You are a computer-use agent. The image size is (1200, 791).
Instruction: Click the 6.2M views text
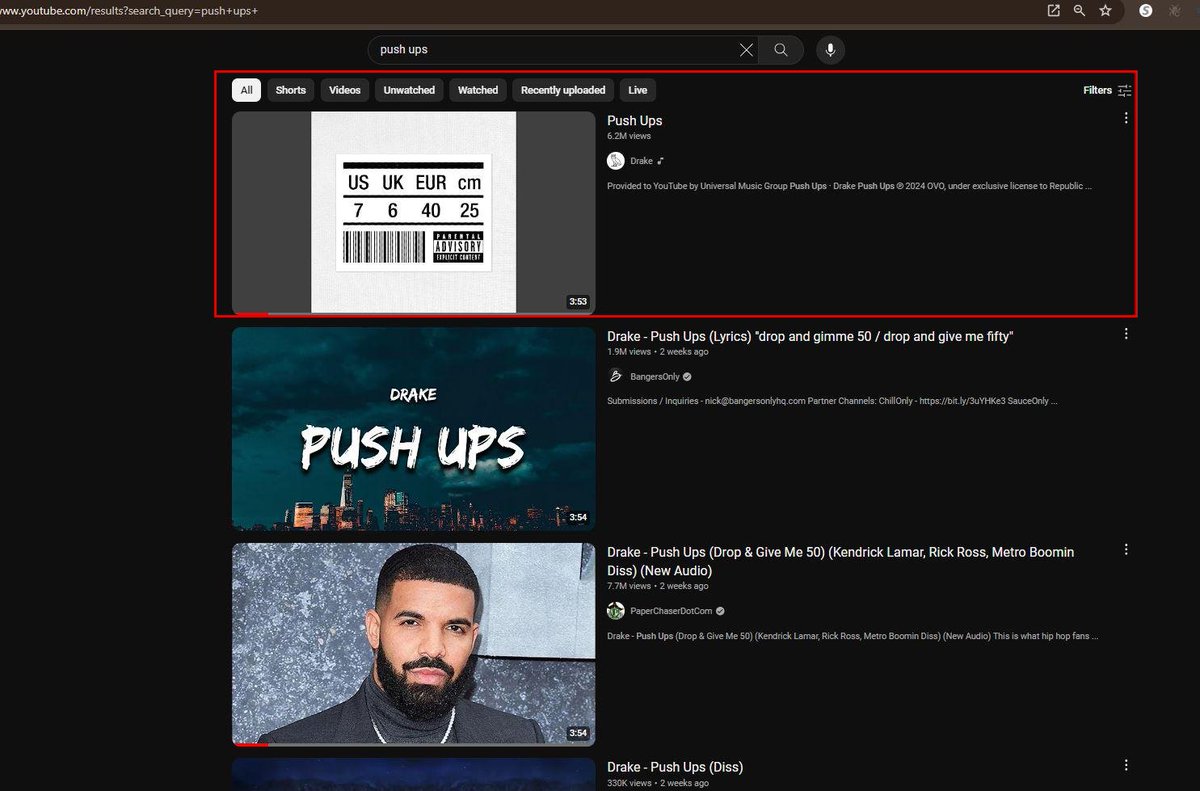pos(629,135)
